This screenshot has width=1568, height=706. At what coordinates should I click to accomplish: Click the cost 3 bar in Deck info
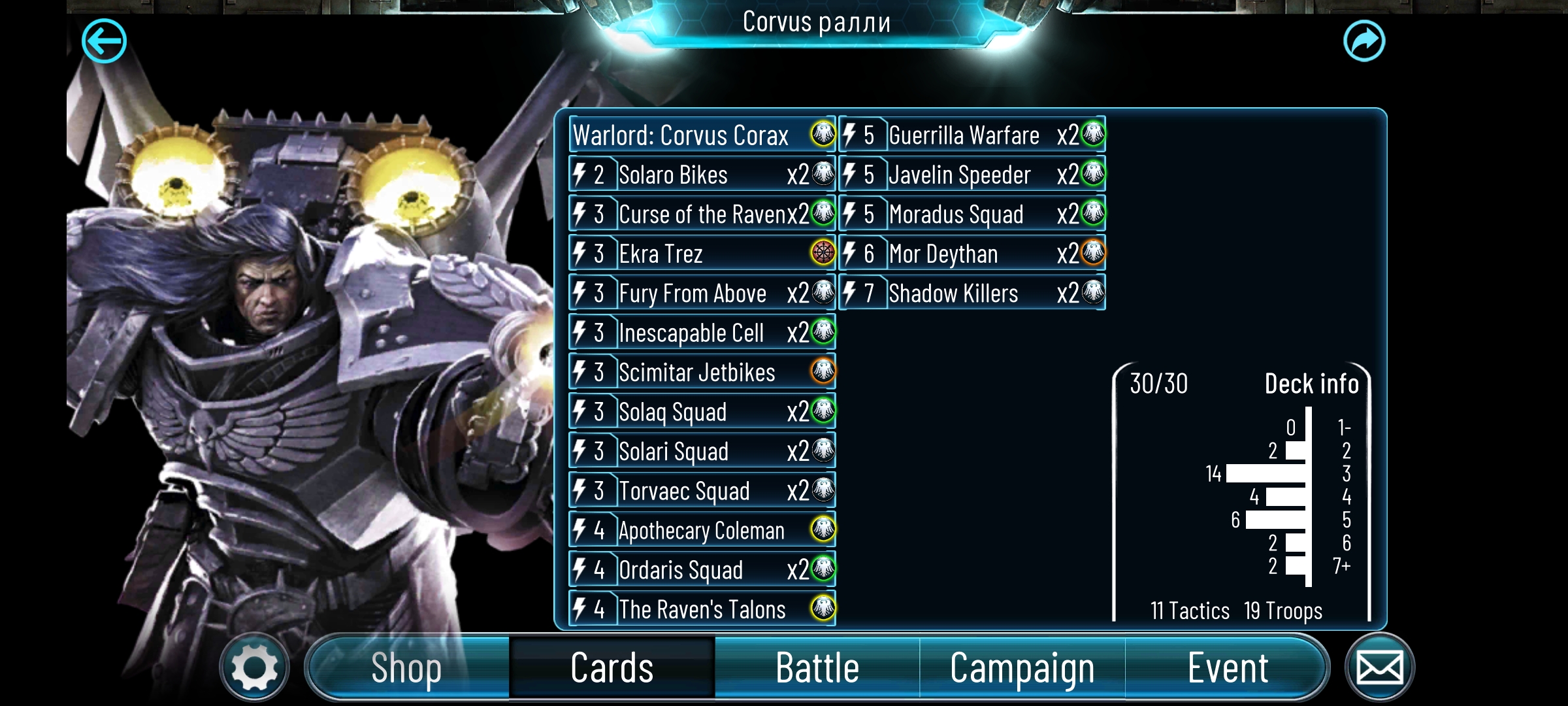(1266, 473)
